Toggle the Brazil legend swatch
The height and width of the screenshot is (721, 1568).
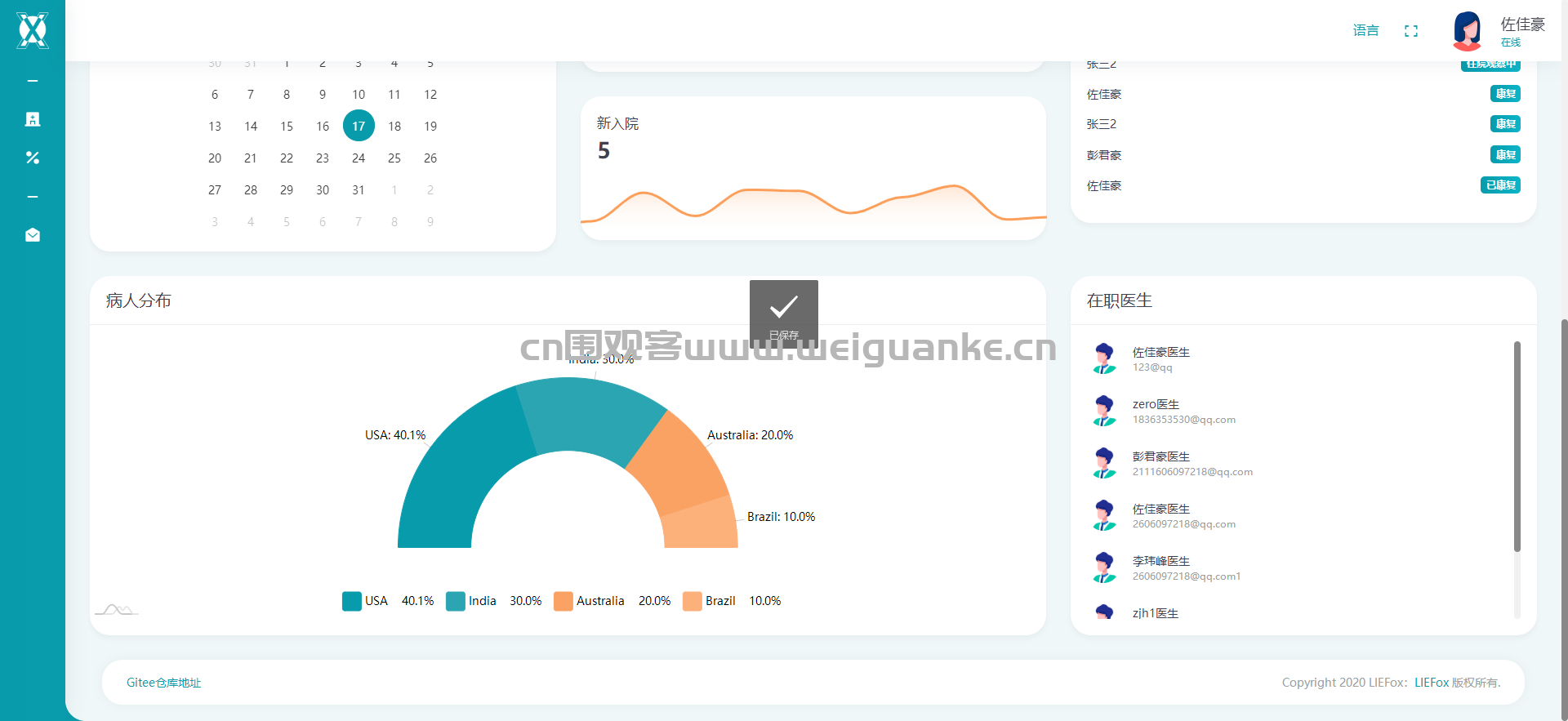pos(693,601)
